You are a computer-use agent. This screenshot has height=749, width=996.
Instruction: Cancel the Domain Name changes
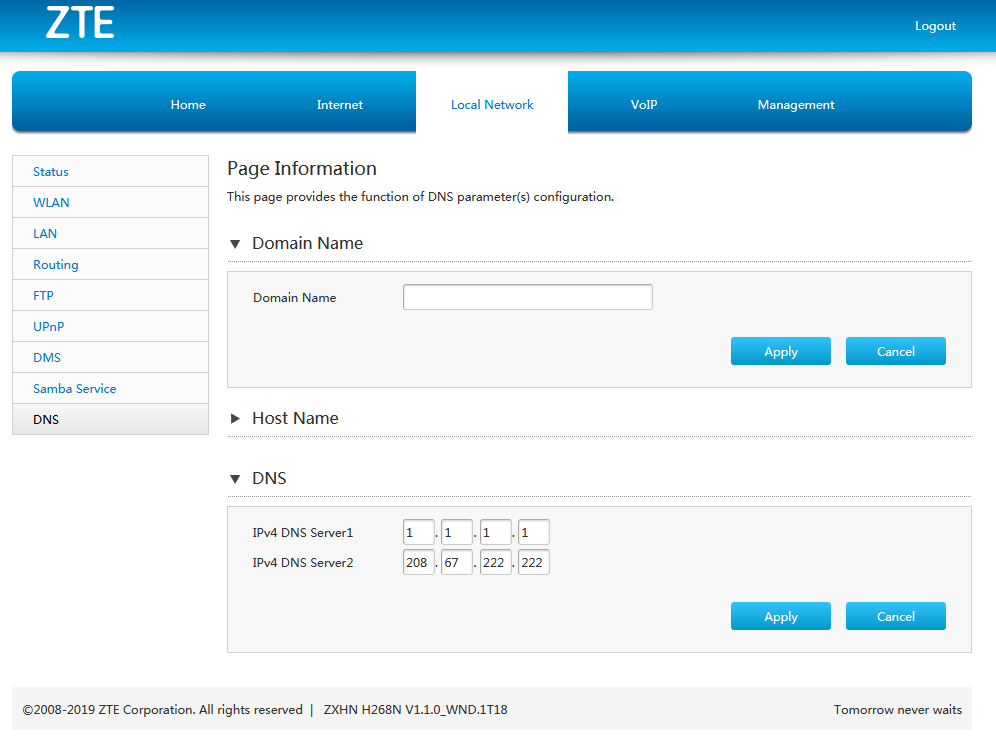click(x=896, y=351)
